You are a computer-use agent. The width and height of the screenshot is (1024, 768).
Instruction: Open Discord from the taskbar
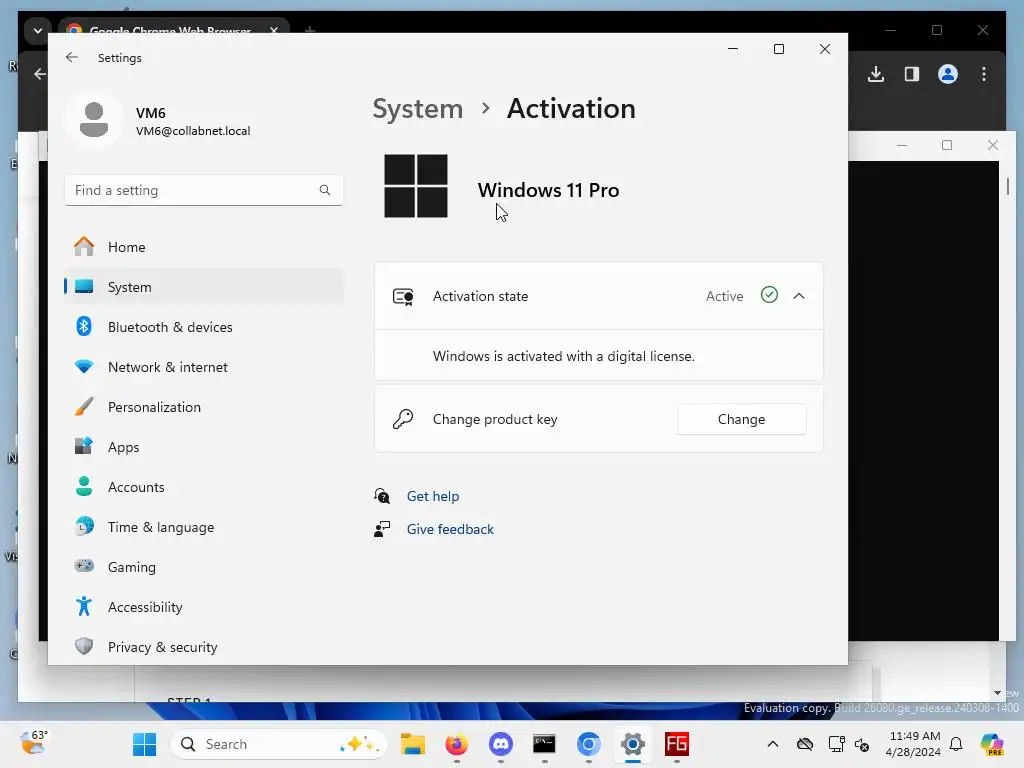click(500, 744)
